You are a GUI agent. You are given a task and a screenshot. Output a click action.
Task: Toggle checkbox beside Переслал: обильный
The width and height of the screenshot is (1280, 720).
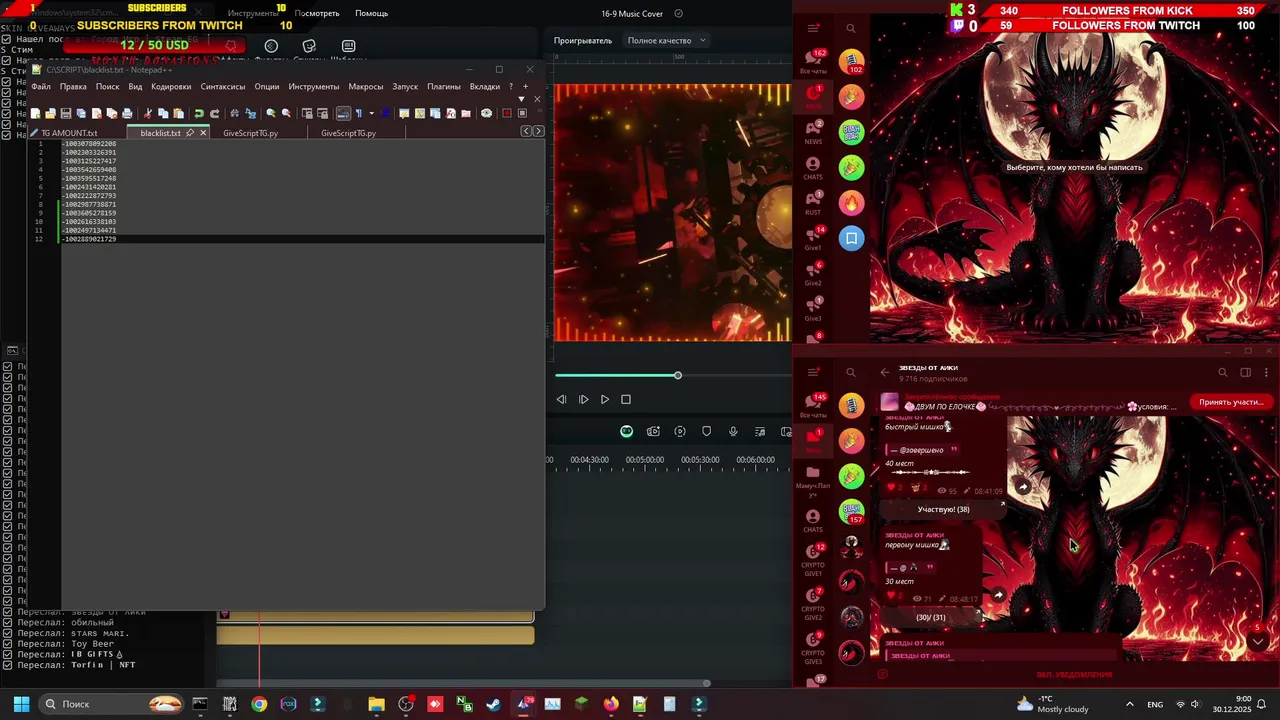tap(7, 621)
